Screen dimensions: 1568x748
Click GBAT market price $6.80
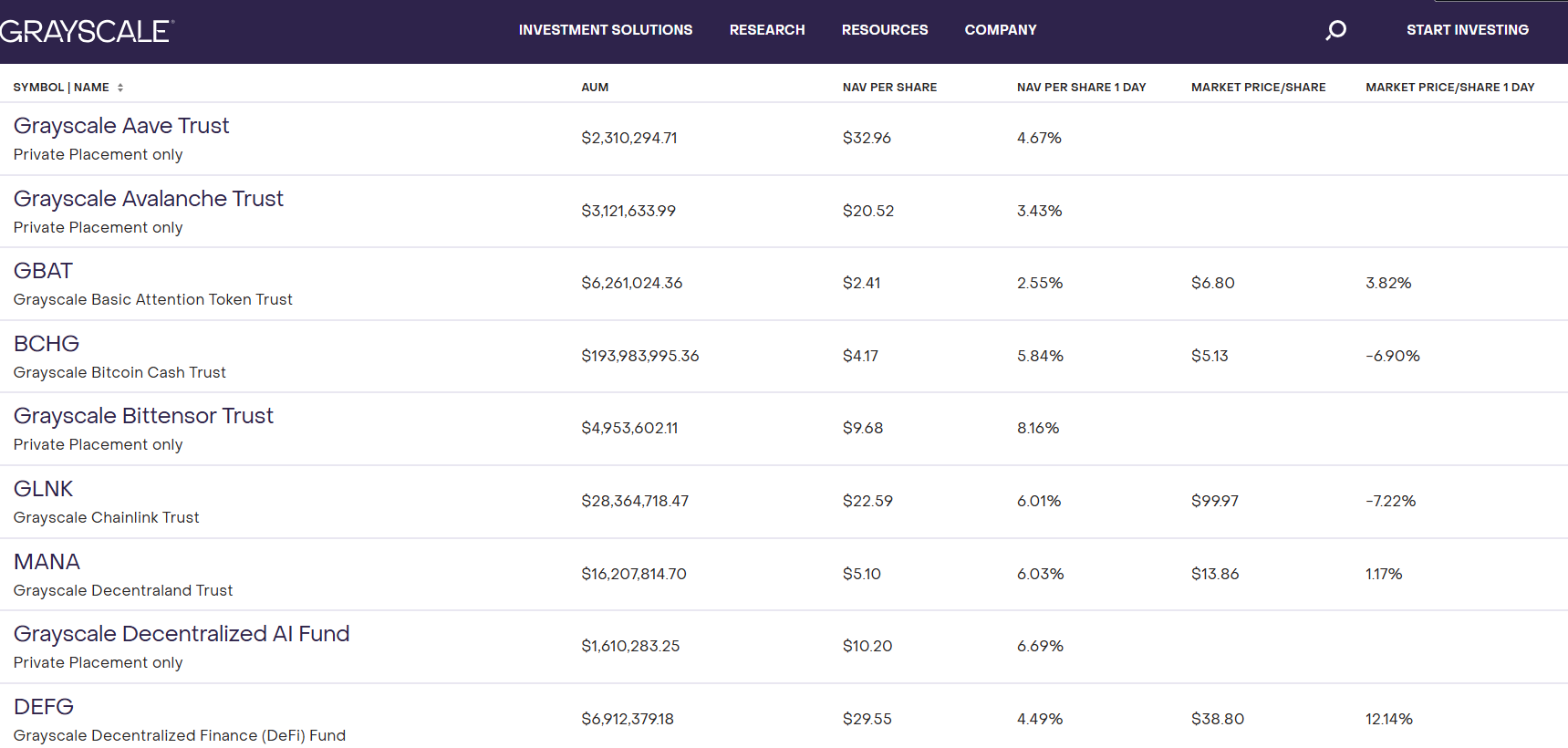1213,283
